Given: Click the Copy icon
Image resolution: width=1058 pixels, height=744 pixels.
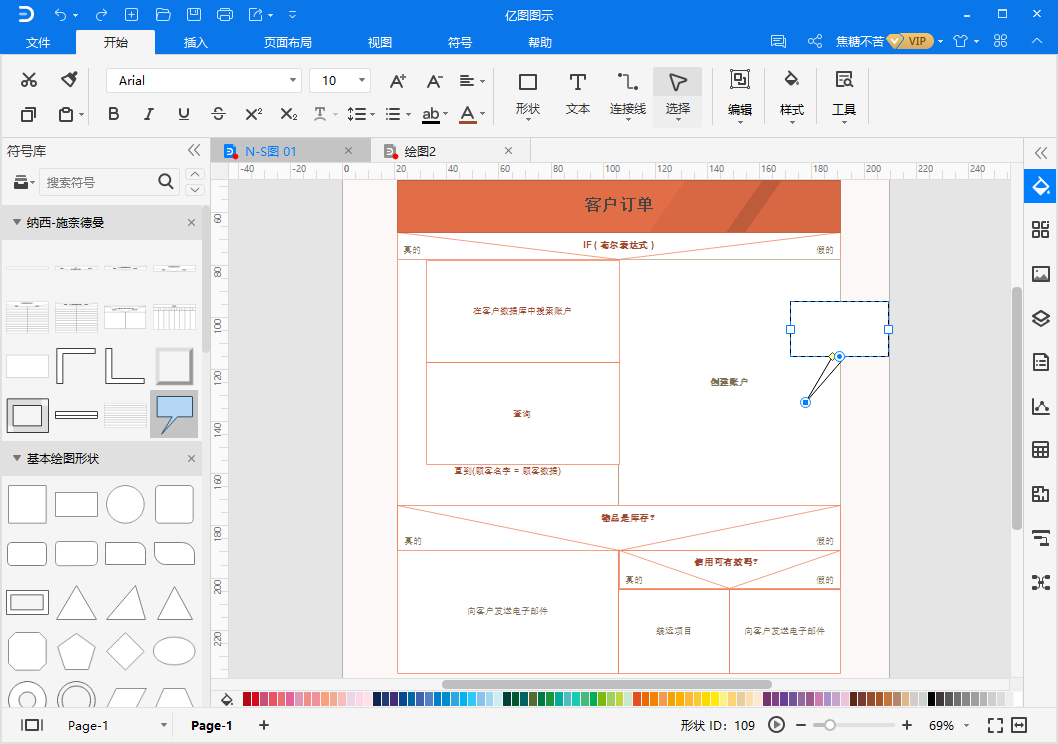Looking at the screenshot, I should (28, 114).
